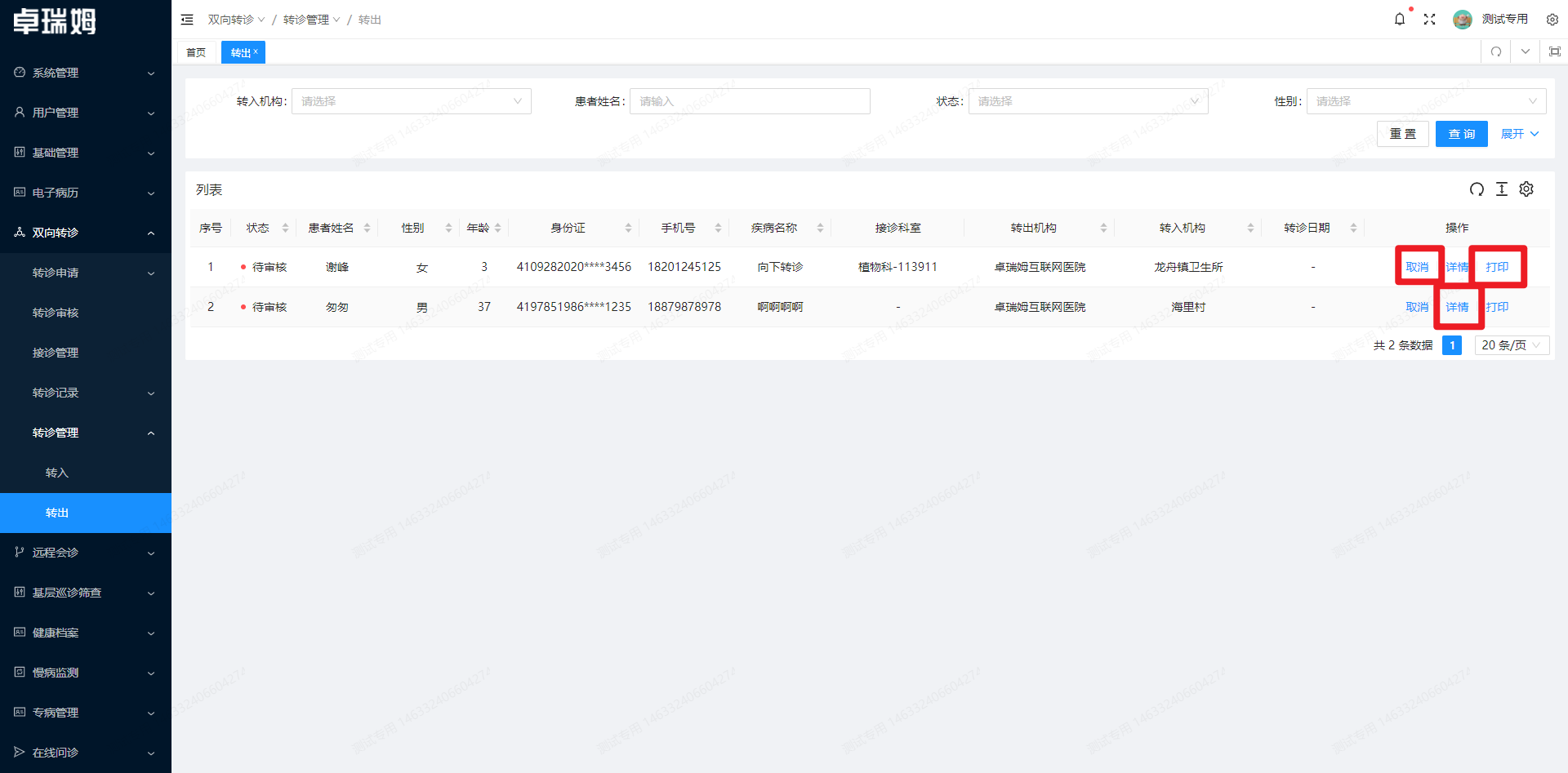The image size is (1568, 773).
Task: Close the 转出 tab
Action: tap(256, 51)
